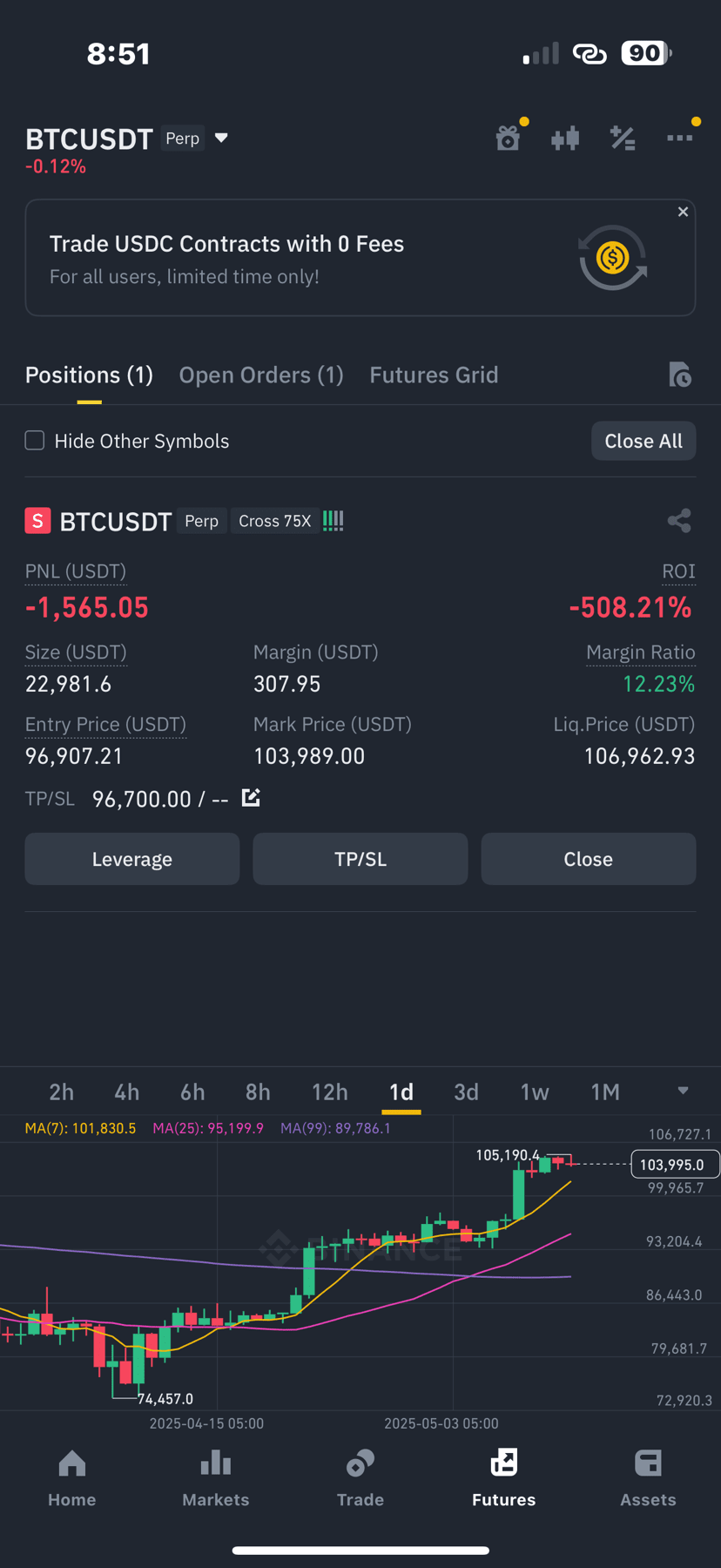721x1568 pixels.
Task: Switch to Futures Grid tab
Action: [434, 375]
